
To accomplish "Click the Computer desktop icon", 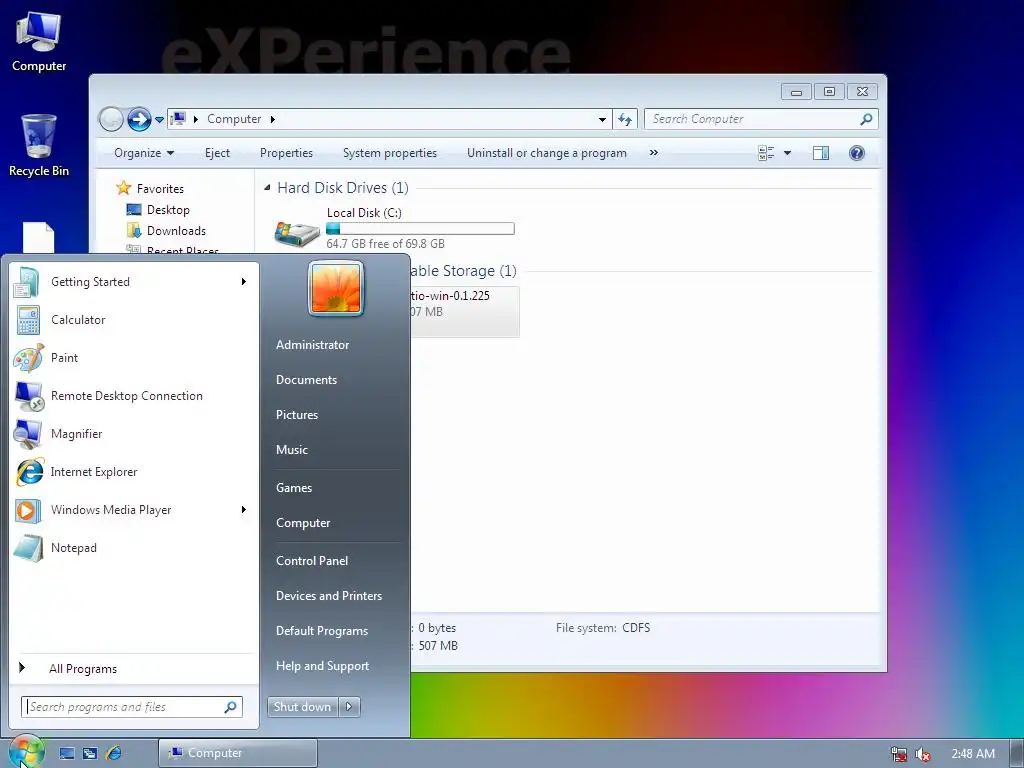I will tap(39, 42).
